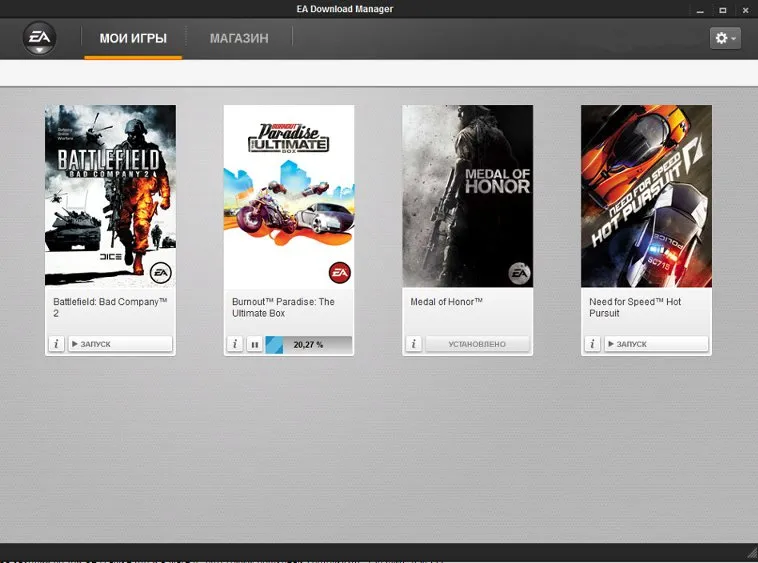
Task: Click the Burnout Paradise: The Ultimate Box title
Action: click(x=283, y=307)
